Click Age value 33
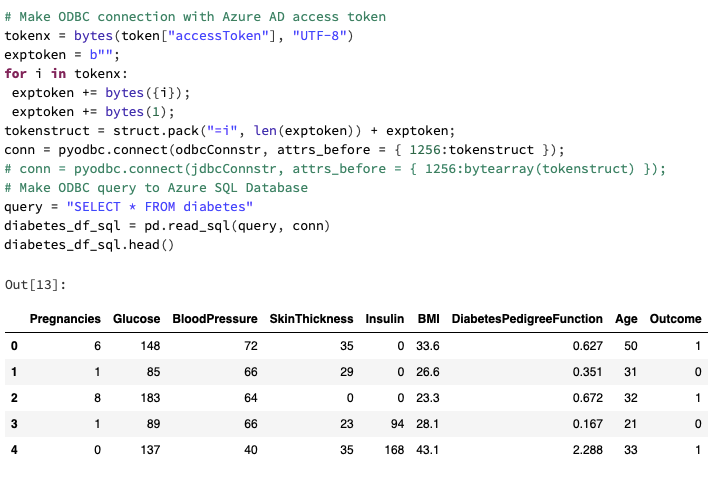 (x=631, y=449)
